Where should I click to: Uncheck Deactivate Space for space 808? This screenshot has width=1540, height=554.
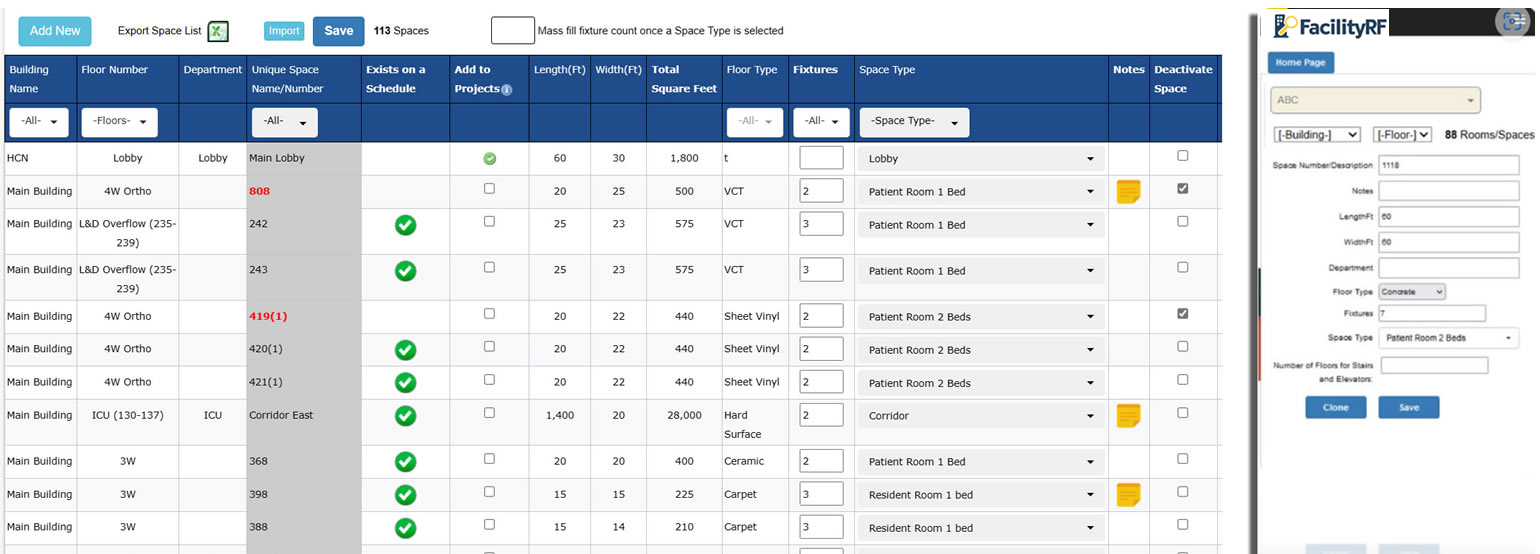[x=1183, y=189]
